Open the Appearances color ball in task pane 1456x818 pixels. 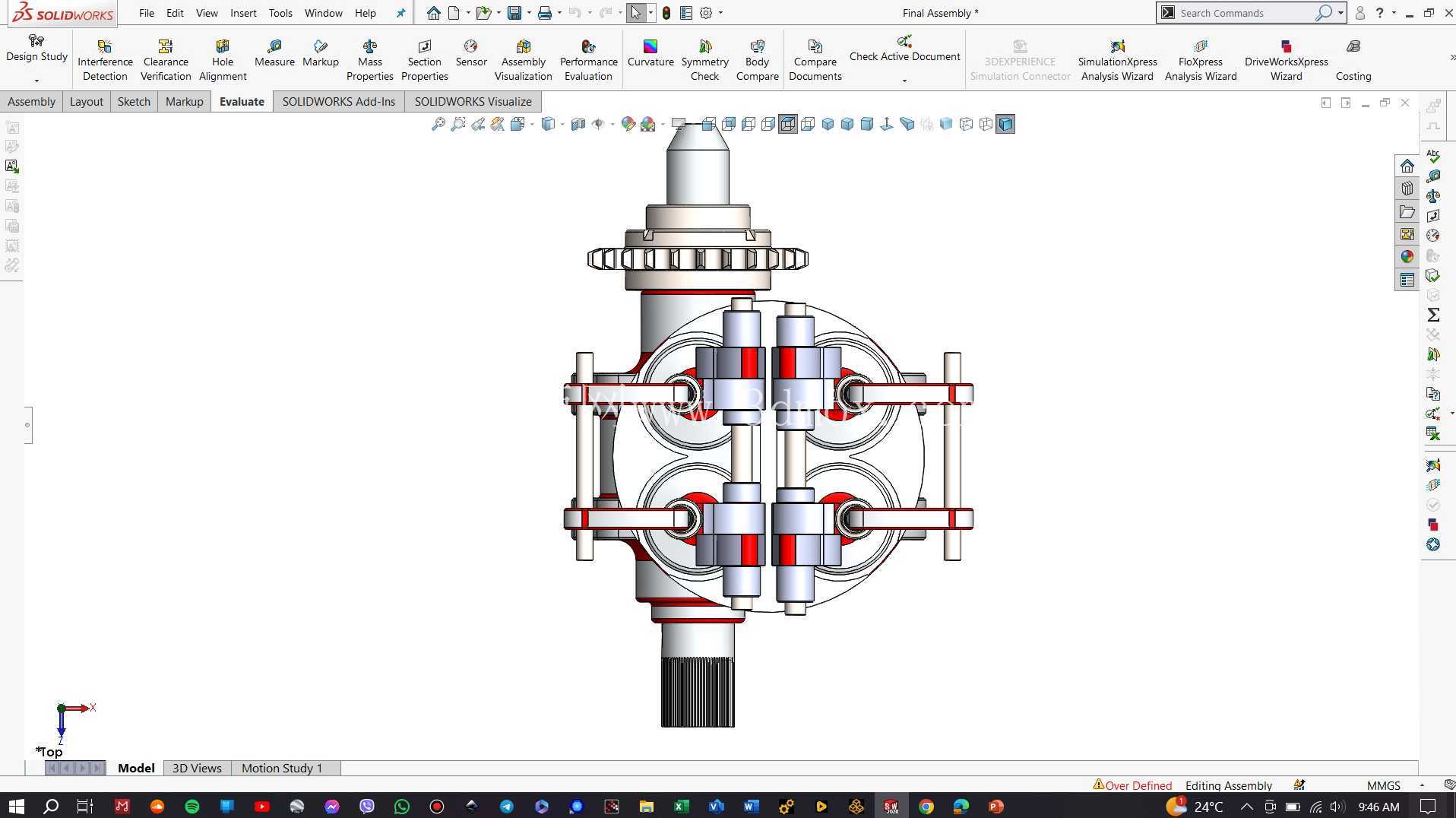coord(1407,256)
